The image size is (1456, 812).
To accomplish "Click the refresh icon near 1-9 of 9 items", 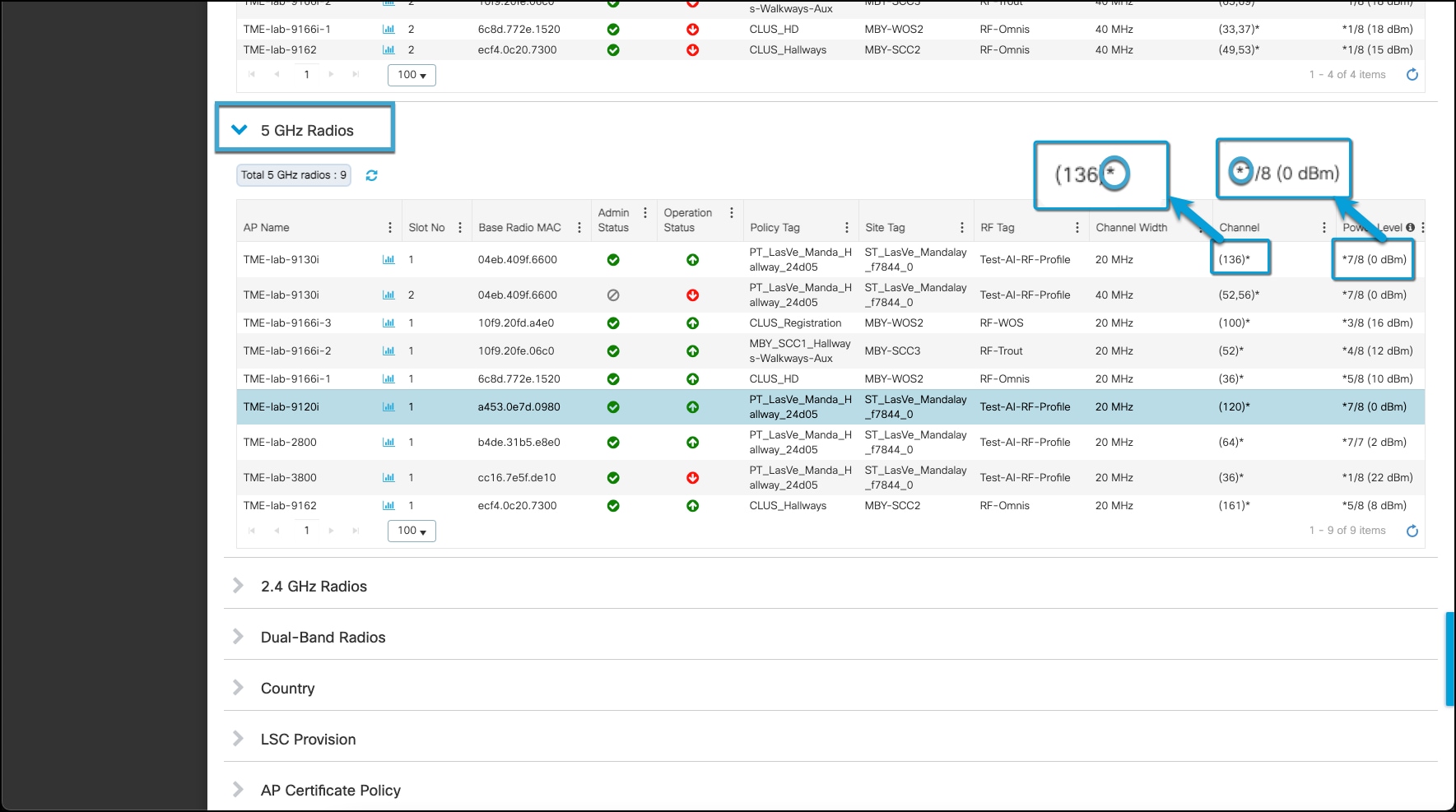I will (1412, 531).
